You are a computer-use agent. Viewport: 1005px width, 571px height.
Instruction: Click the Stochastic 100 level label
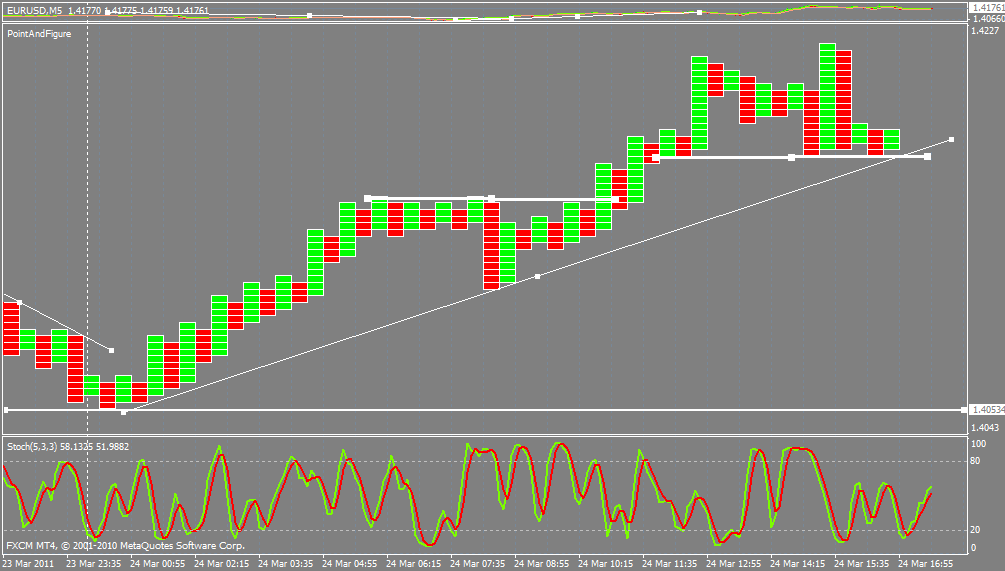978,443
